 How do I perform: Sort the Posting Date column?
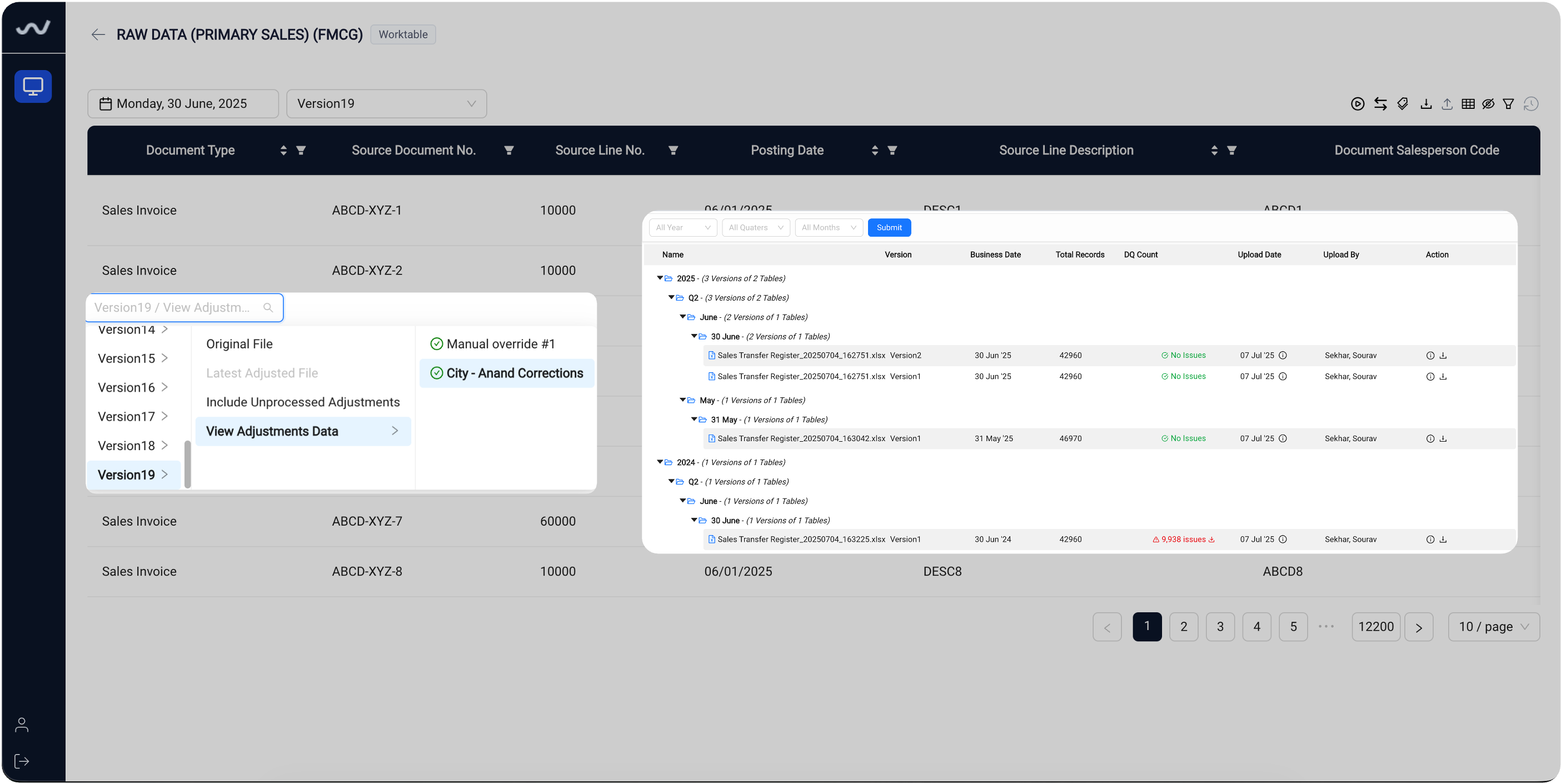875,150
